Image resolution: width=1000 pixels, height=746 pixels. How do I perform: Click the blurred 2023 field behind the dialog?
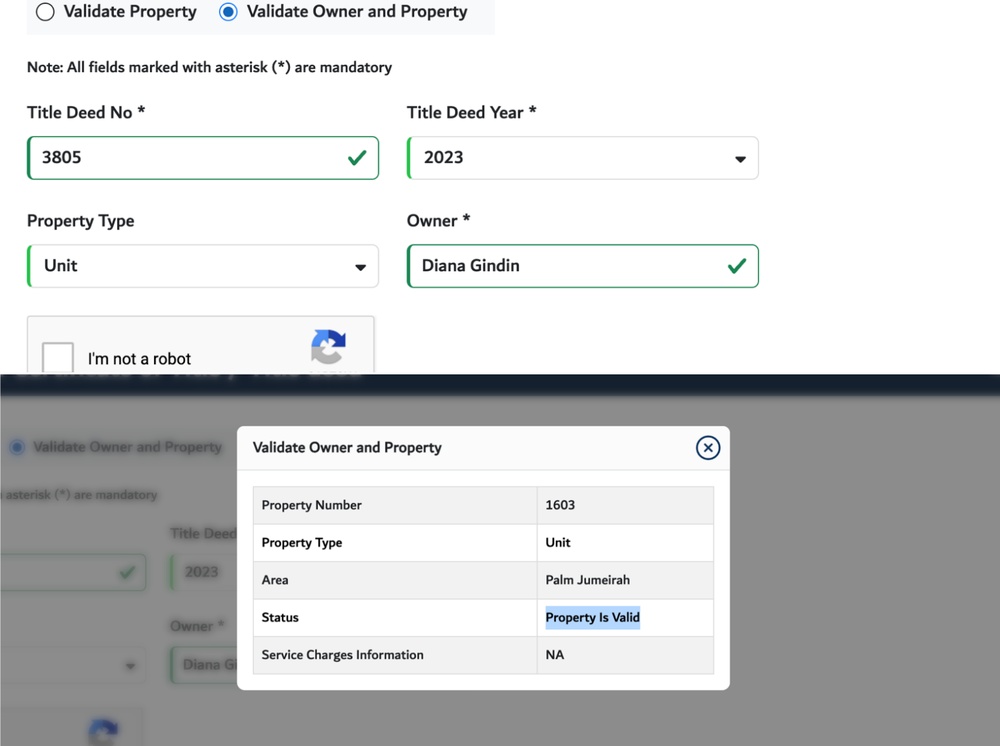(x=203, y=572)
